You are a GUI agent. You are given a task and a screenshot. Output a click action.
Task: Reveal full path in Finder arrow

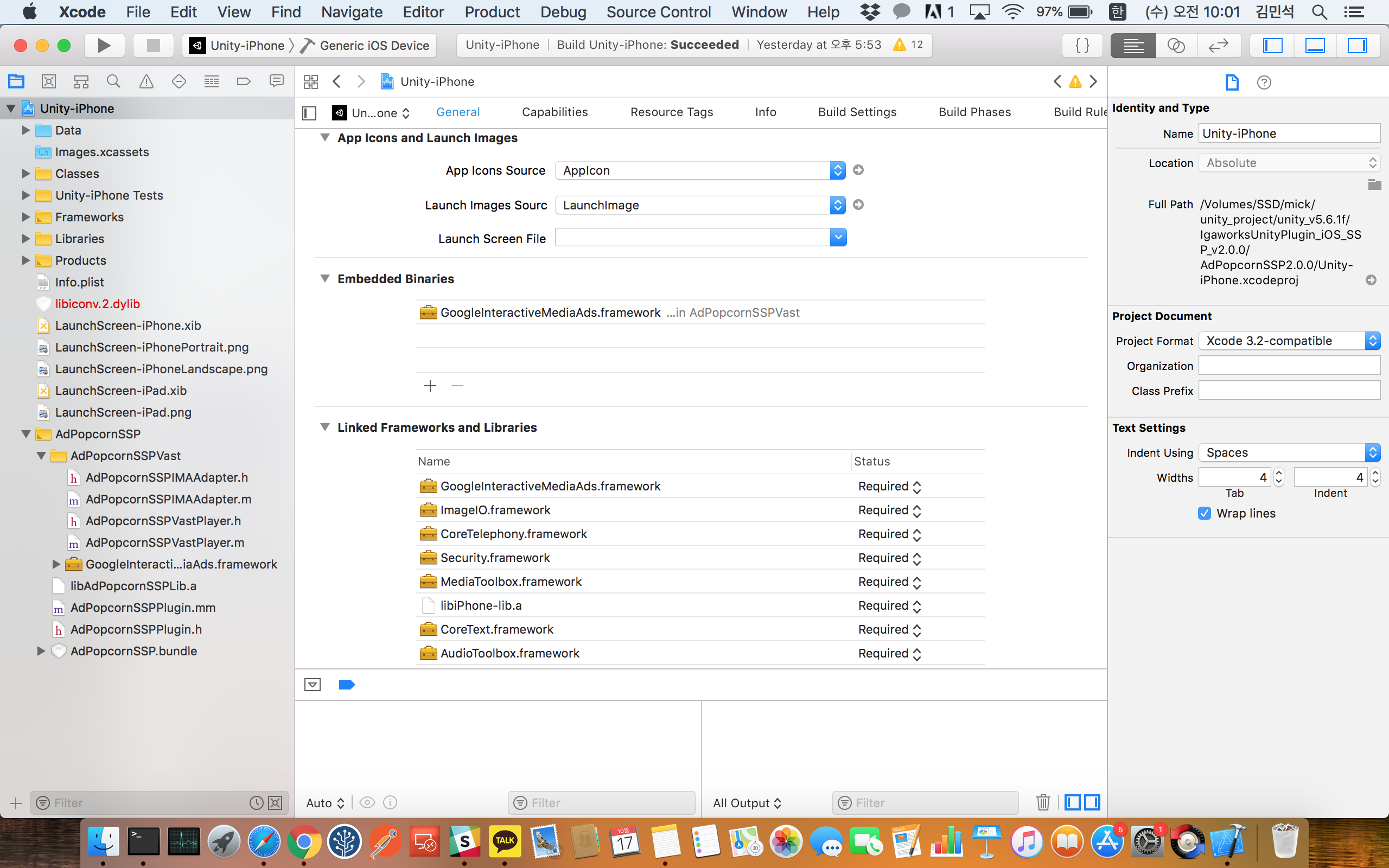tap(1371, 280)
